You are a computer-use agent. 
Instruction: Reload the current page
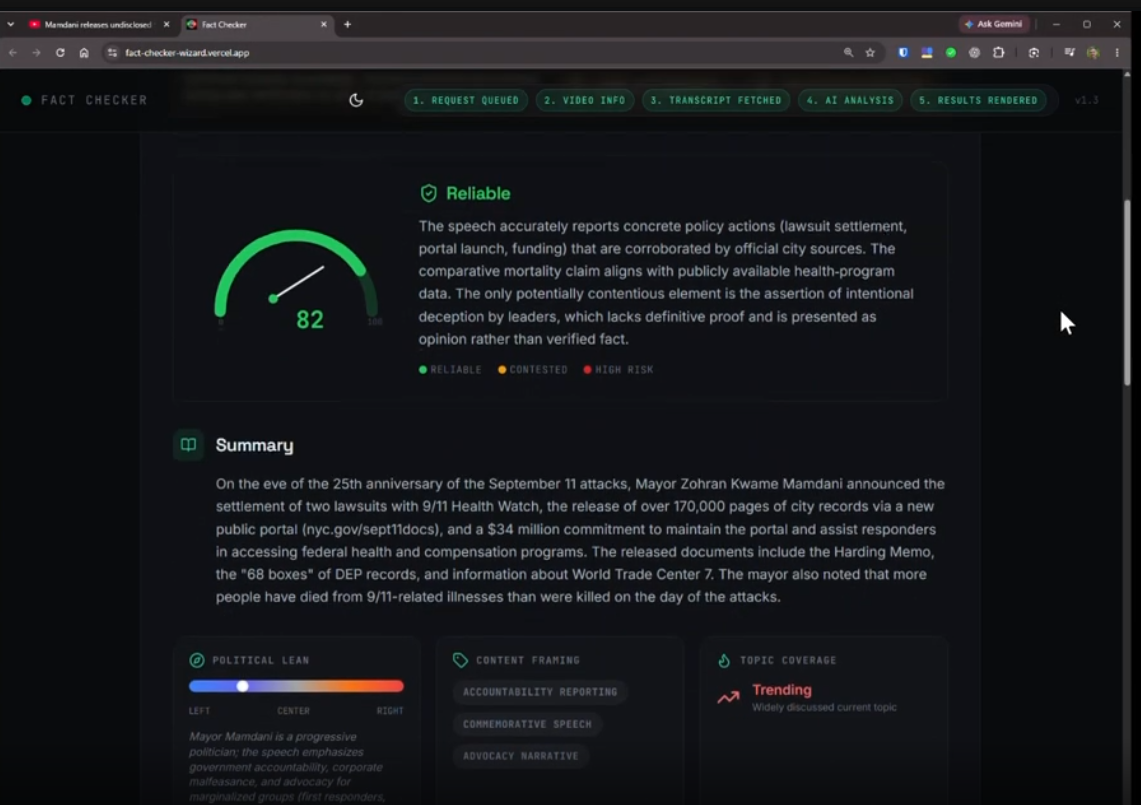coord(60,52)
